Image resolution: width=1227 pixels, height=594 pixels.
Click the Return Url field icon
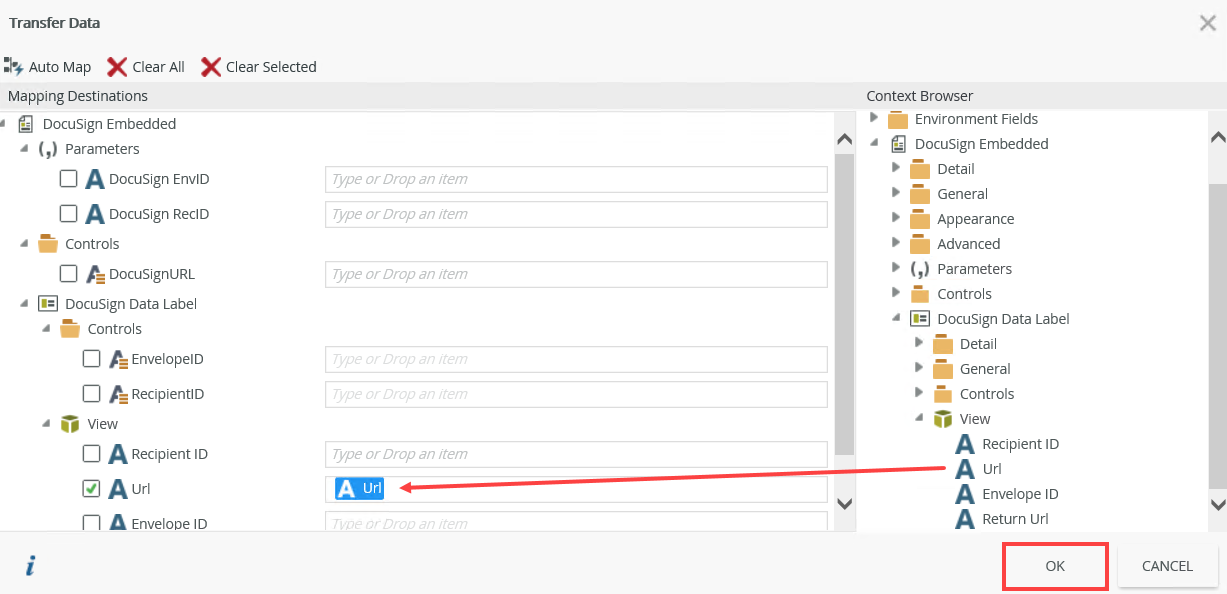pyautogui.click(x=965, y=519)
